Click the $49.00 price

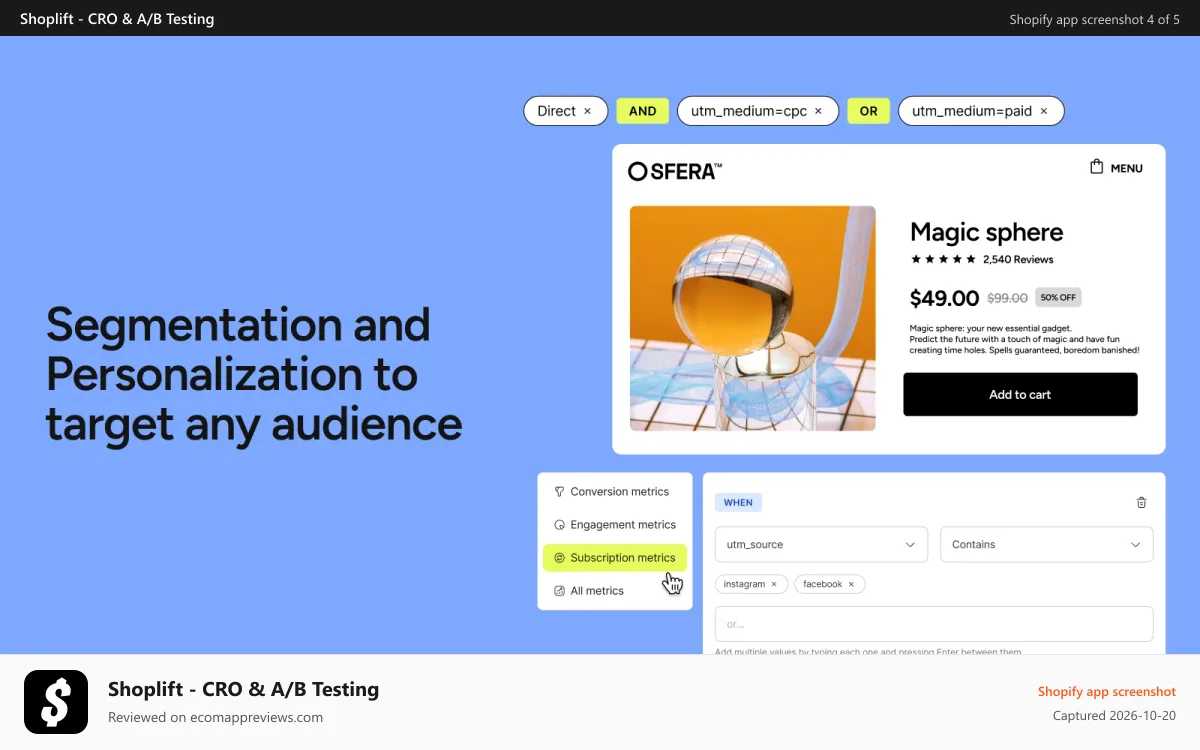pyautogui.click(x=944, y=298)
